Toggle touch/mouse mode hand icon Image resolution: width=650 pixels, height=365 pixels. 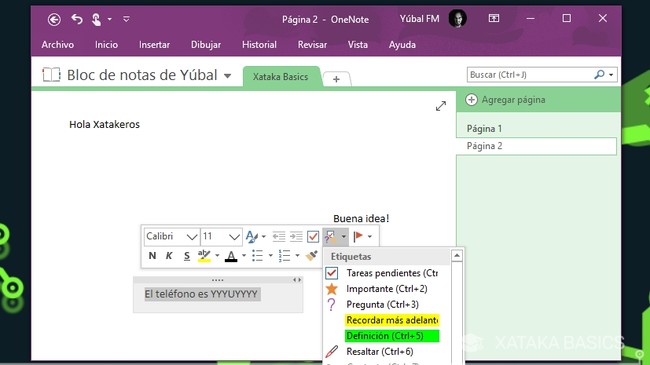[96, 19]
